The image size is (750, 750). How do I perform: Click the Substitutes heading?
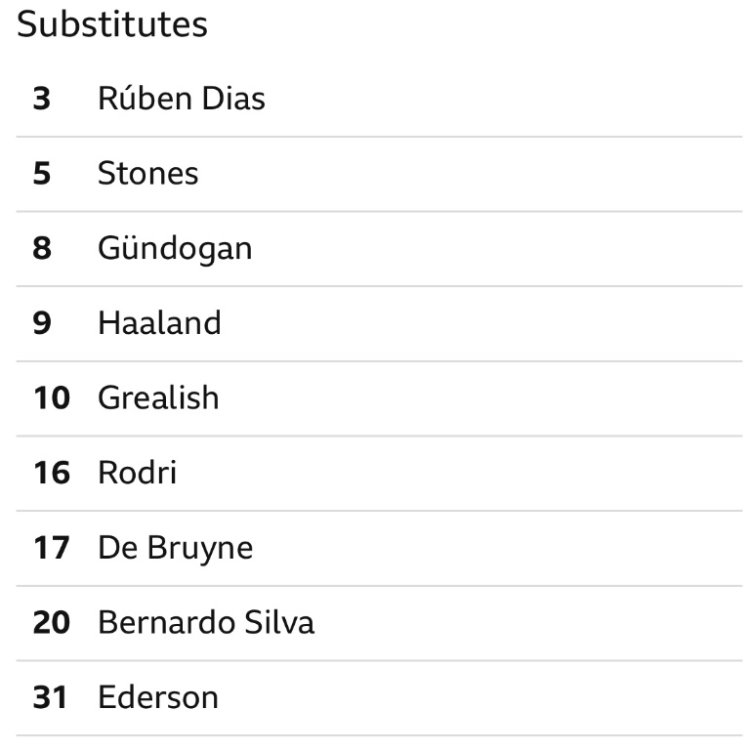tap(112, 25)
